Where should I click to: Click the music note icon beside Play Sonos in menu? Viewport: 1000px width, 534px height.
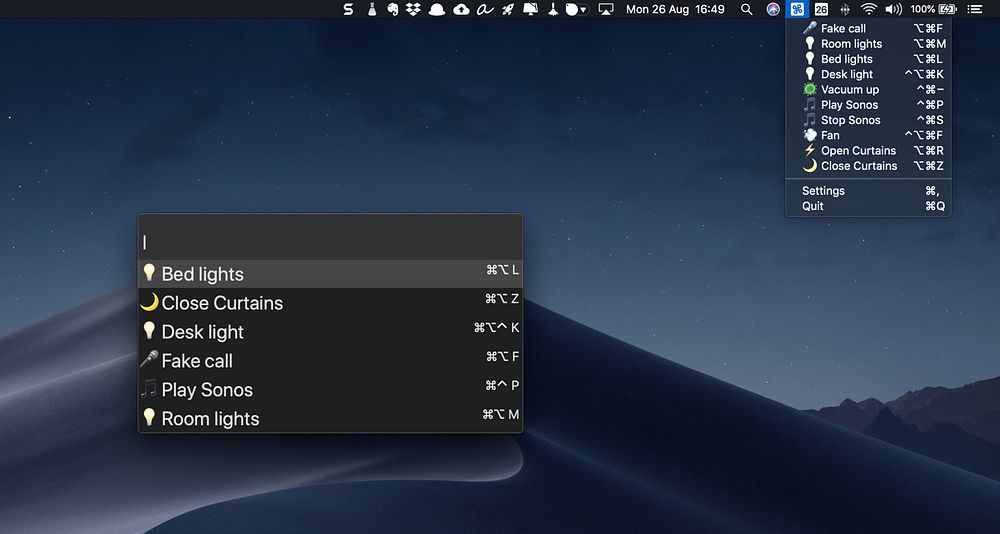tap(810, 105)
